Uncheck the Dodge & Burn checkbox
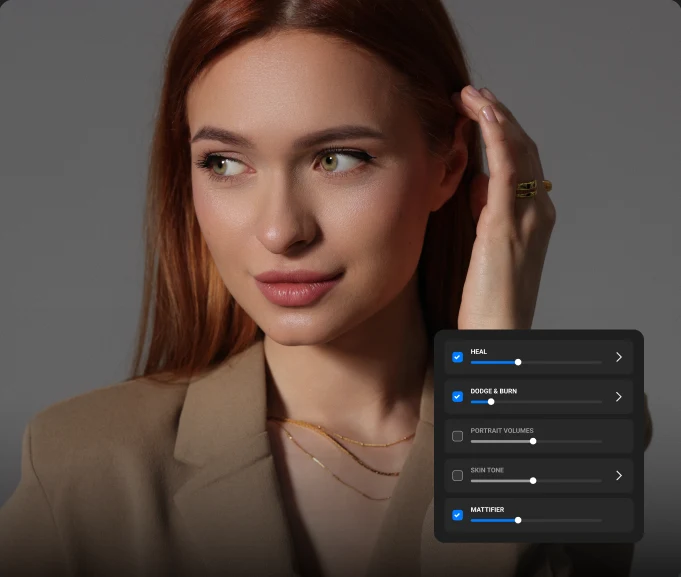This screenshot has width=681, height=577. click(457, 396)
